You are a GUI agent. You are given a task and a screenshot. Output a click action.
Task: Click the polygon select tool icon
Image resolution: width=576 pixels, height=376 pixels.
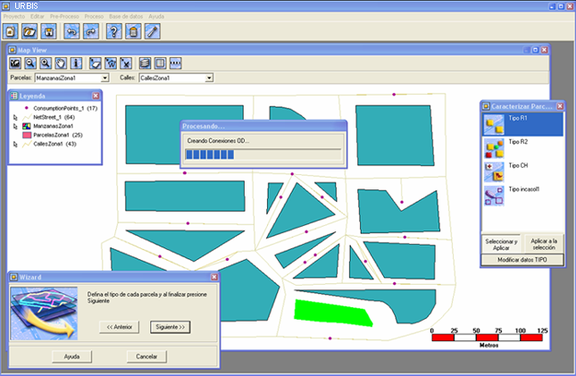pos(95,63)
